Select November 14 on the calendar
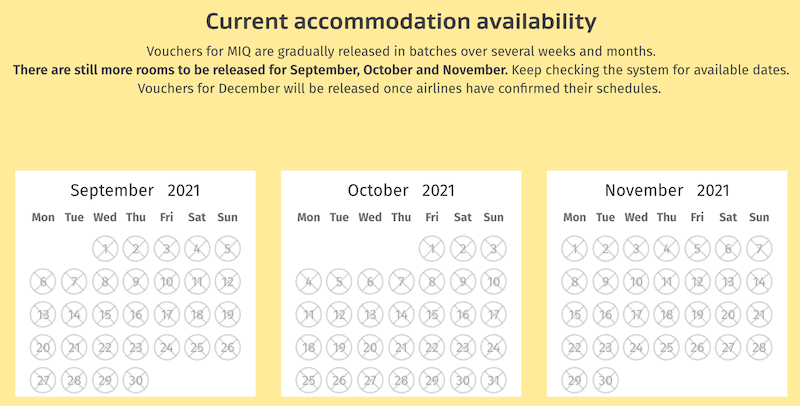The height and width of the screenshot is (406, 800). pyautogui.click(x=759, y=282)
